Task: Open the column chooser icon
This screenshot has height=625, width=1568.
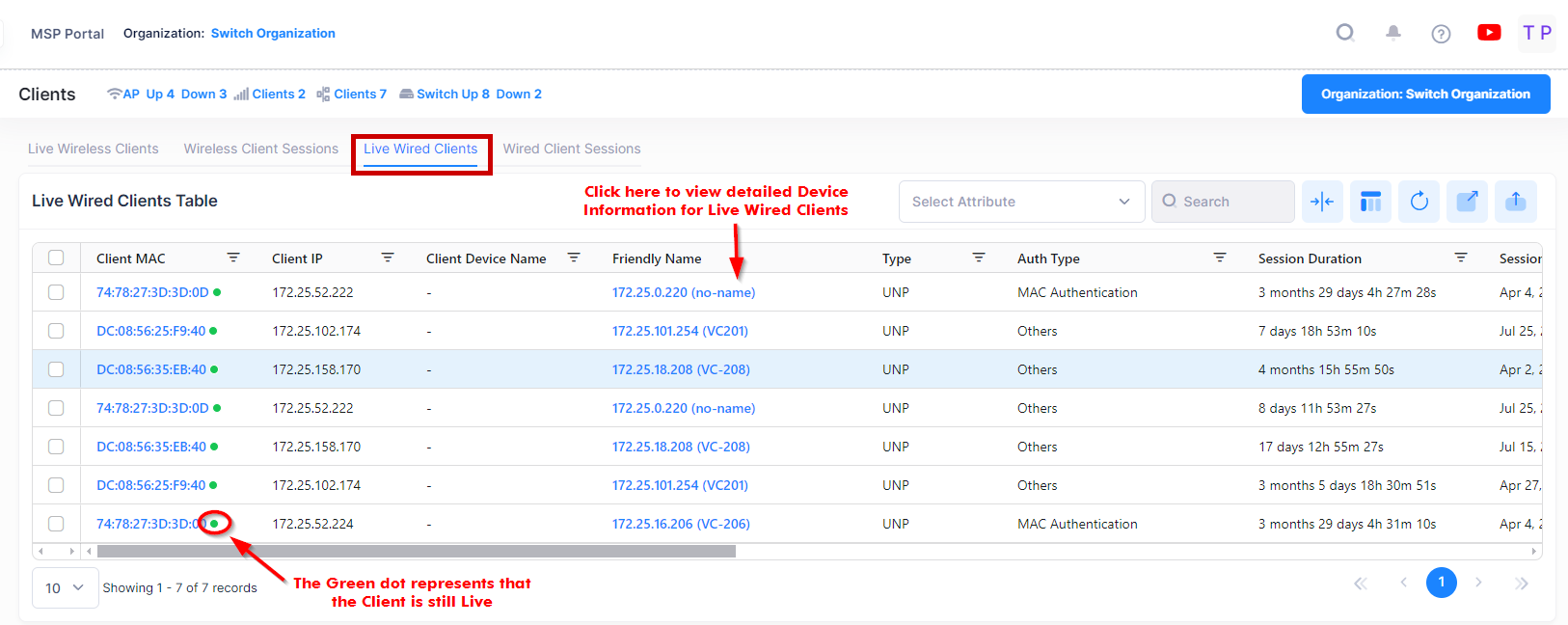Action: [1370, 202]
